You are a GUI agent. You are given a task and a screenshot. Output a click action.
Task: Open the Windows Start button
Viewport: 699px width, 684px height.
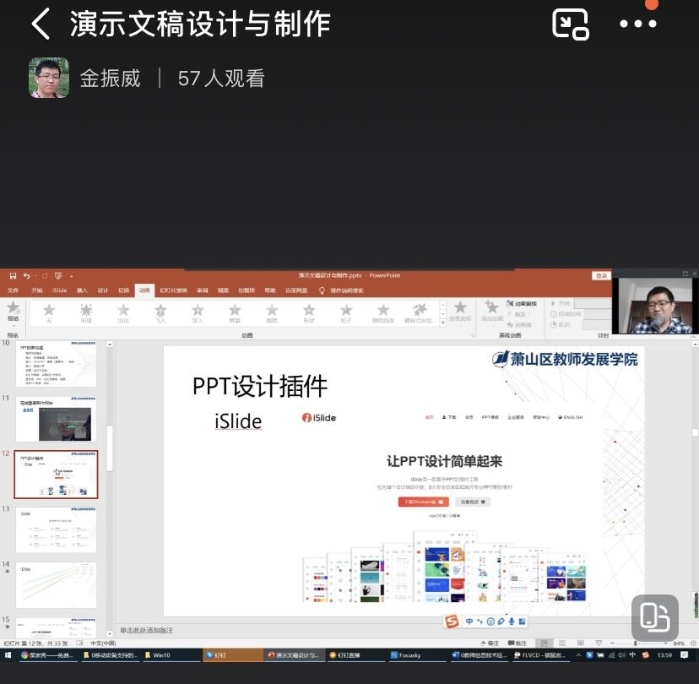point(8,655)
